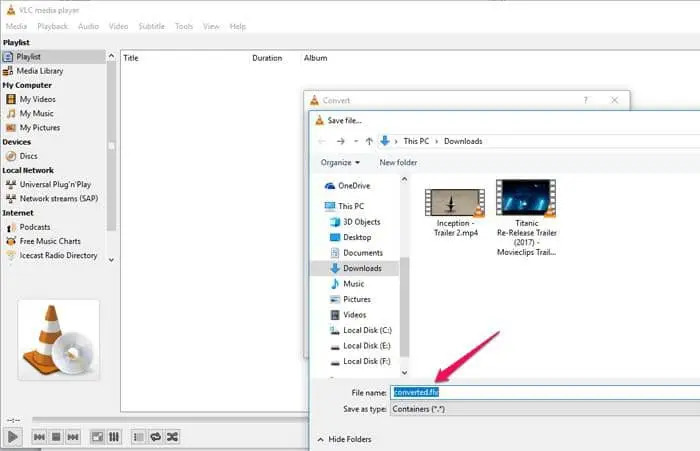Viewport: 700px width, 451px height.
Task: Click the New folder button
Action: [398, 162]
